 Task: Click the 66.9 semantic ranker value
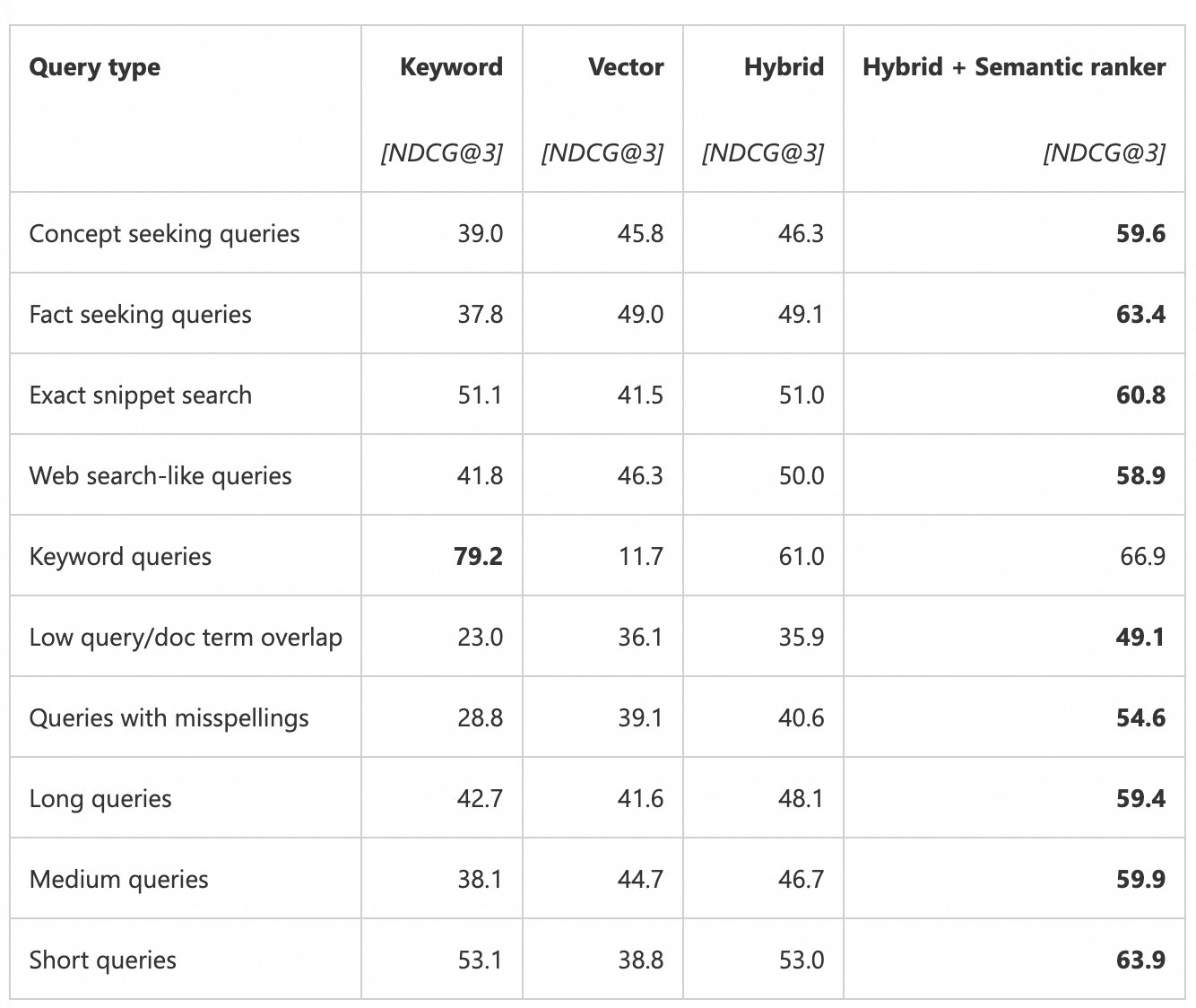1142,557
